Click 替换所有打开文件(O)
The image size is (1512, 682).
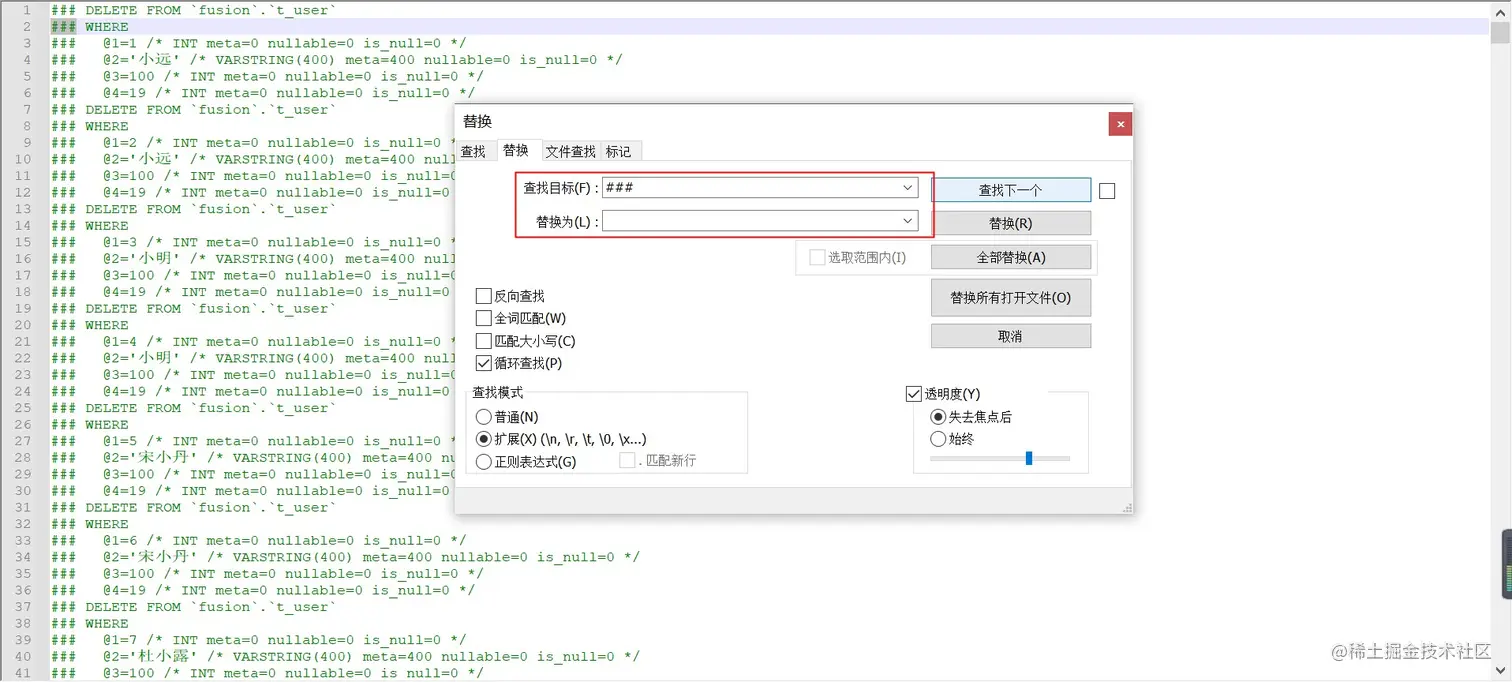(1010, 297)
